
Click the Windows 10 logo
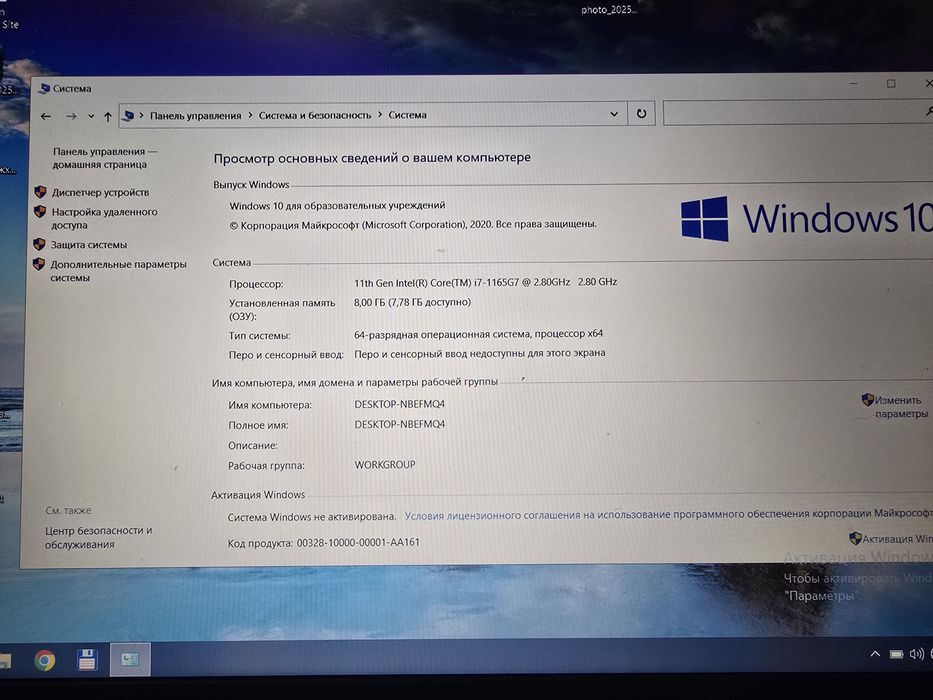coord(806,218)
